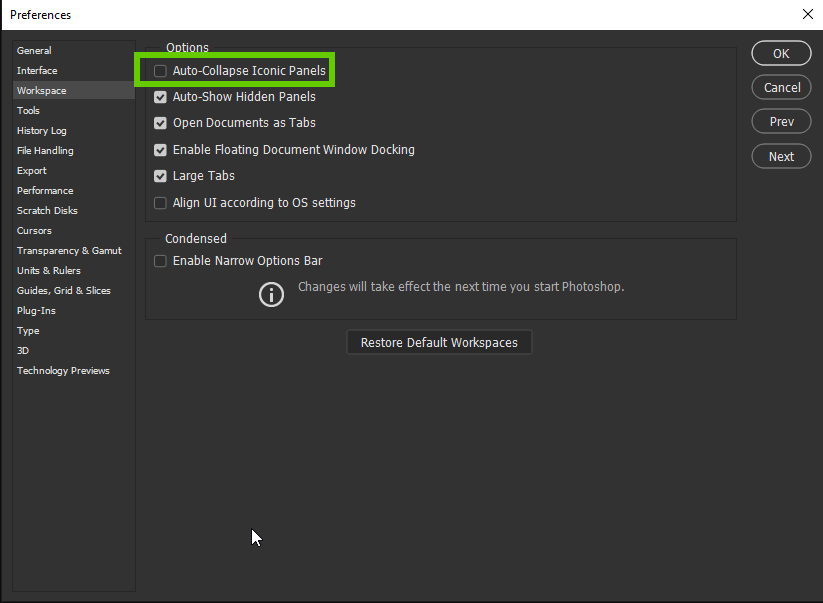The image size is (823, 603).
Task: Close the Preferences dialog with X
Action: click(x=808, y=14)
